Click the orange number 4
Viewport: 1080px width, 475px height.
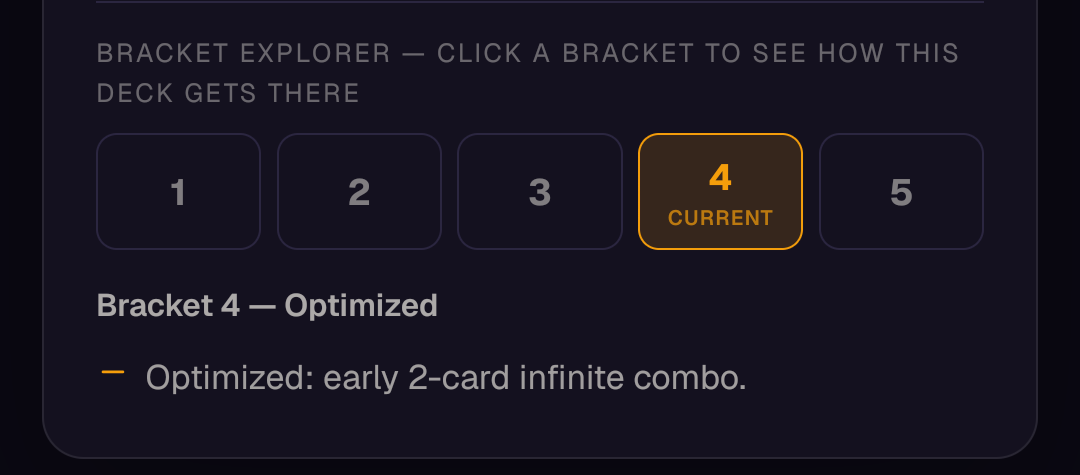point(720,178)
